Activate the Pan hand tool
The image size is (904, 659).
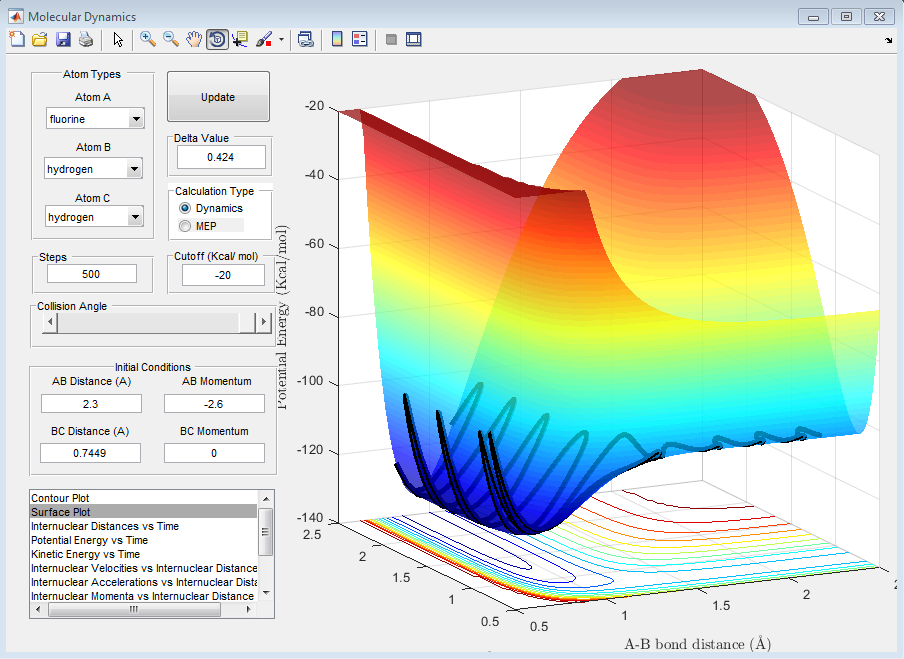194,39
